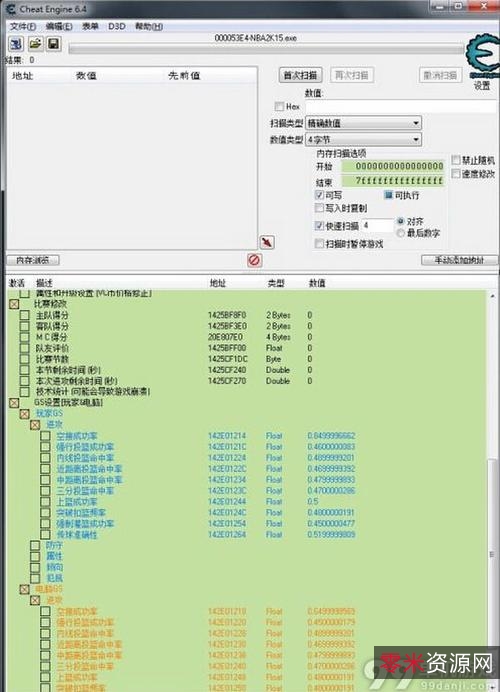Click the 类型 column header

coord(276,283)
